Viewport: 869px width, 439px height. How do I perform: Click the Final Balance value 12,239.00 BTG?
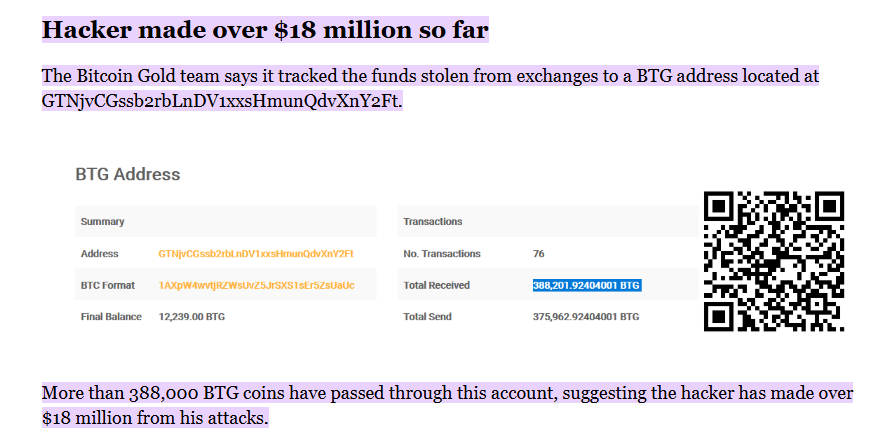click(x=192, y=317)
